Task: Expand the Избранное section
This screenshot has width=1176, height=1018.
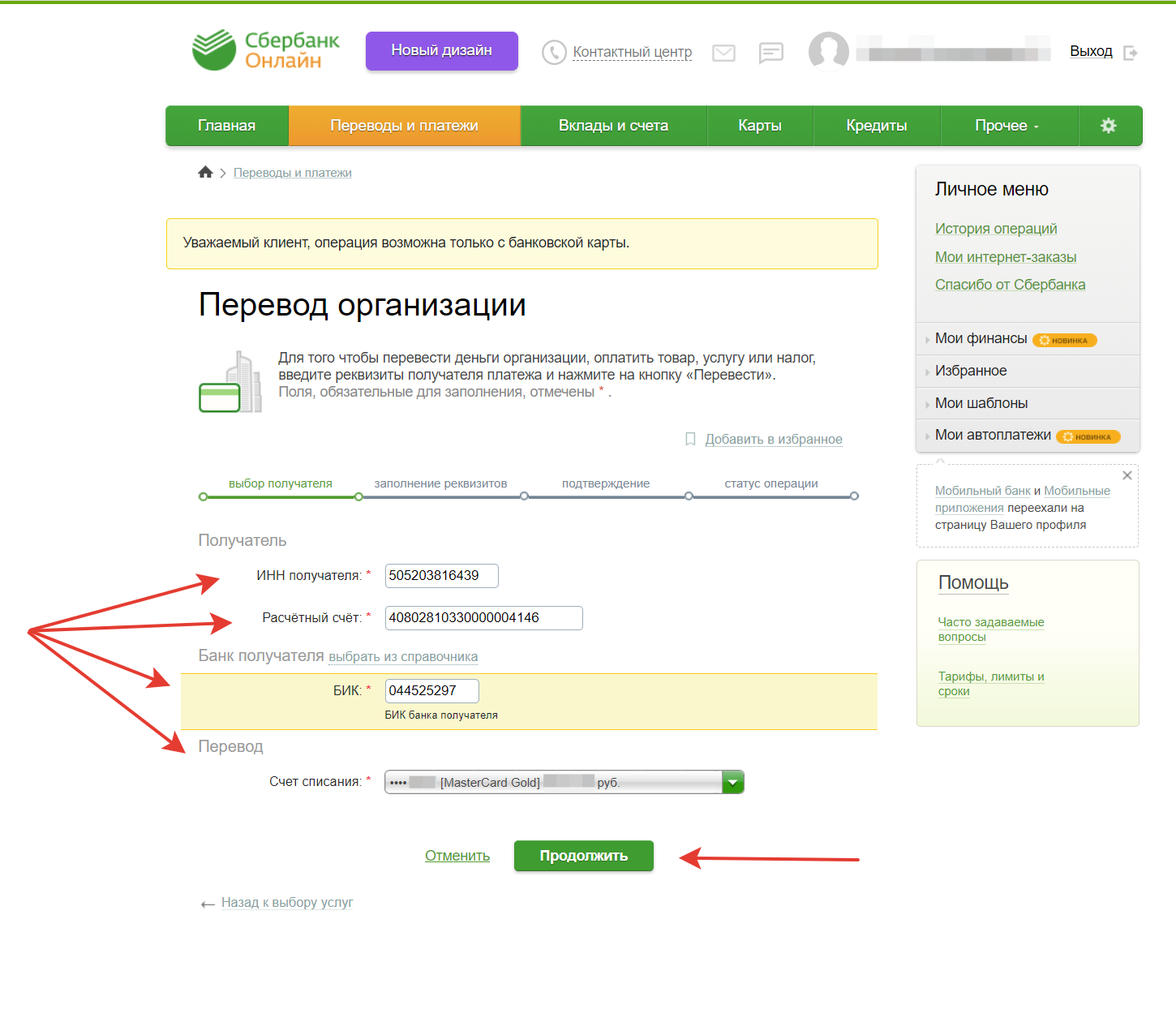Action: pos(970,371)
